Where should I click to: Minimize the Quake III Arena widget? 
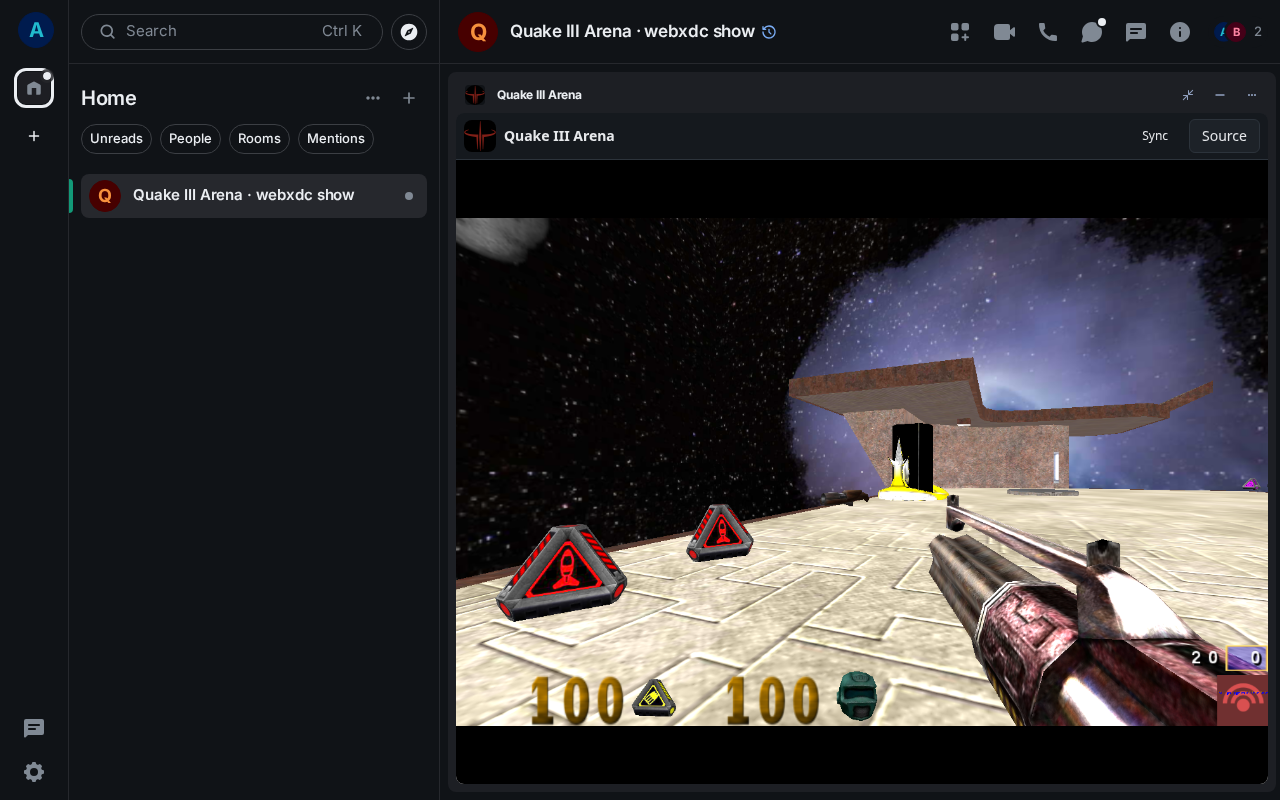1220,95
